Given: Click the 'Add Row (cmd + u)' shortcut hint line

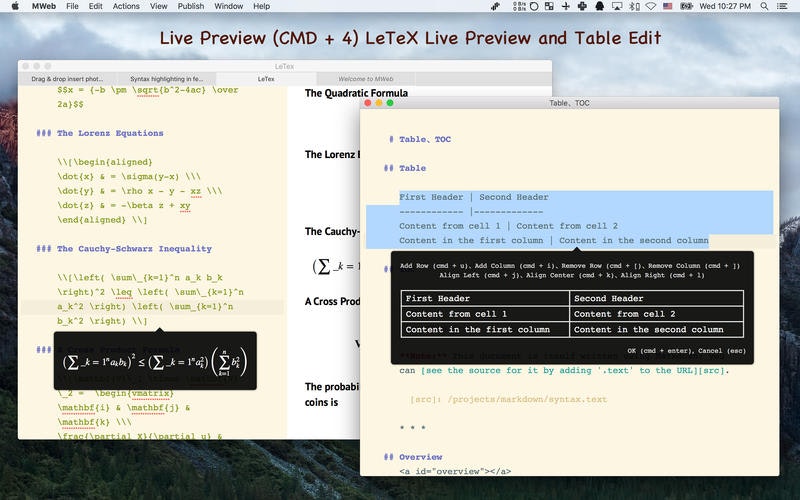Looking at the screenshot, I should tap(569, 266).
